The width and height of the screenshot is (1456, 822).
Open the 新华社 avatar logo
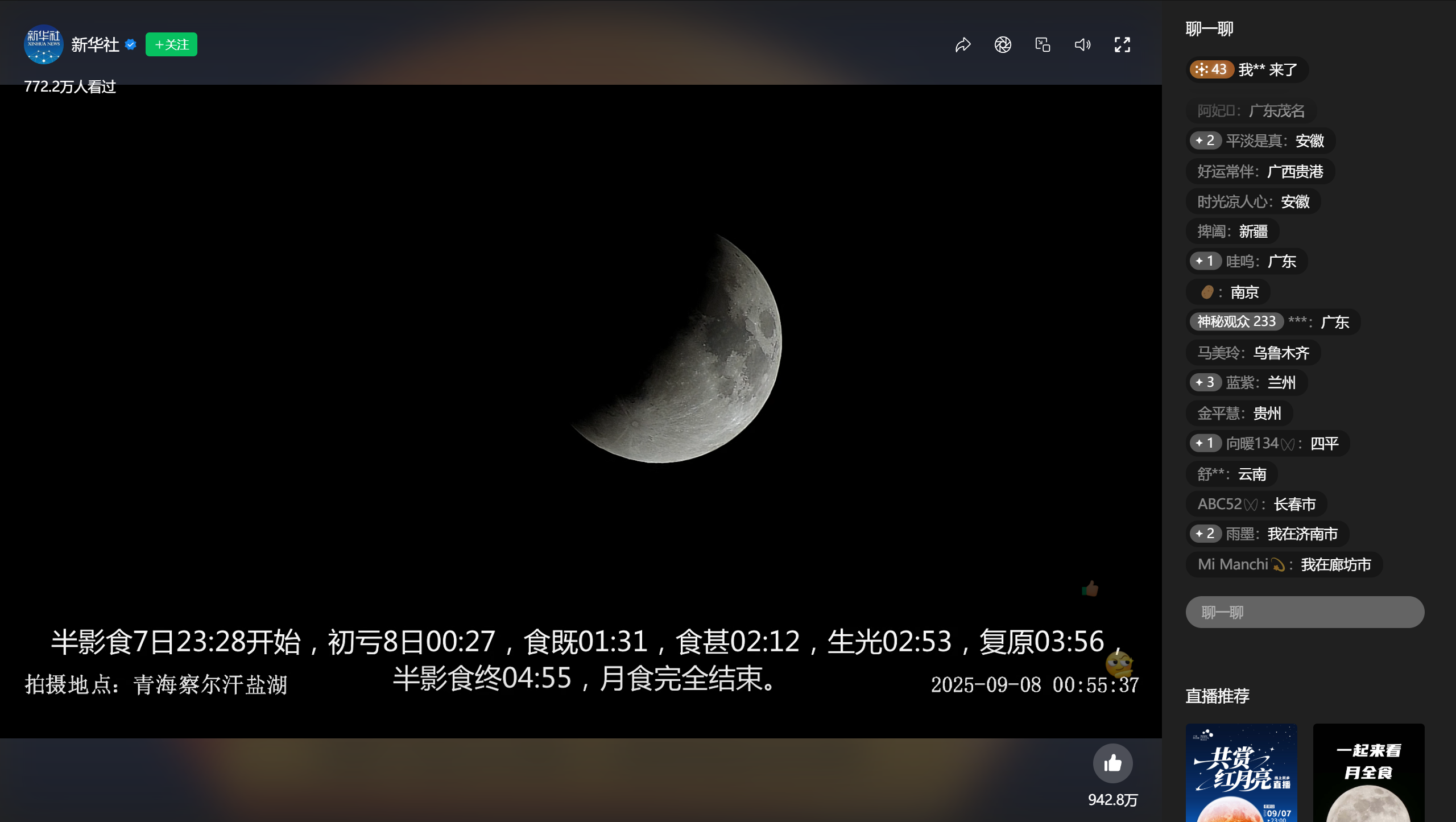pyautogui.click(x=43, y=44)
